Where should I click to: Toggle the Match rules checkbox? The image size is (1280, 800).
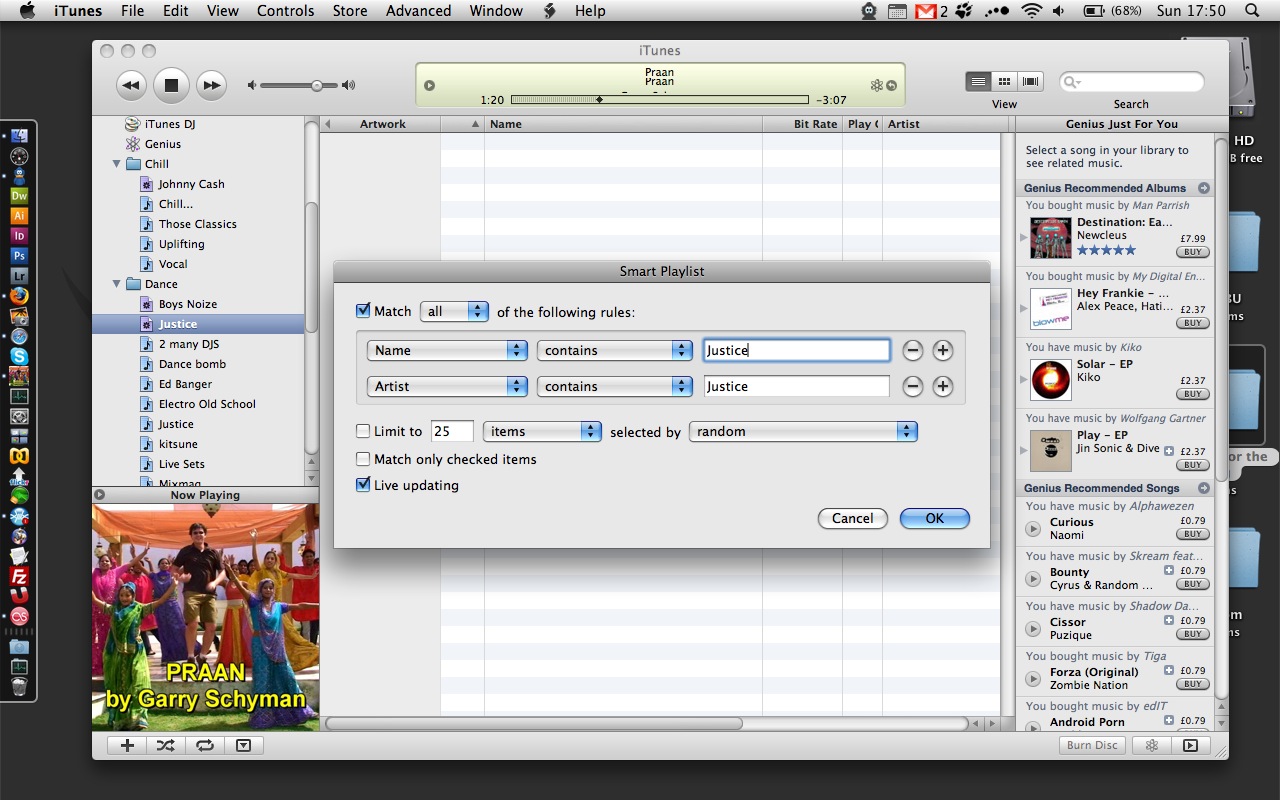363,311
